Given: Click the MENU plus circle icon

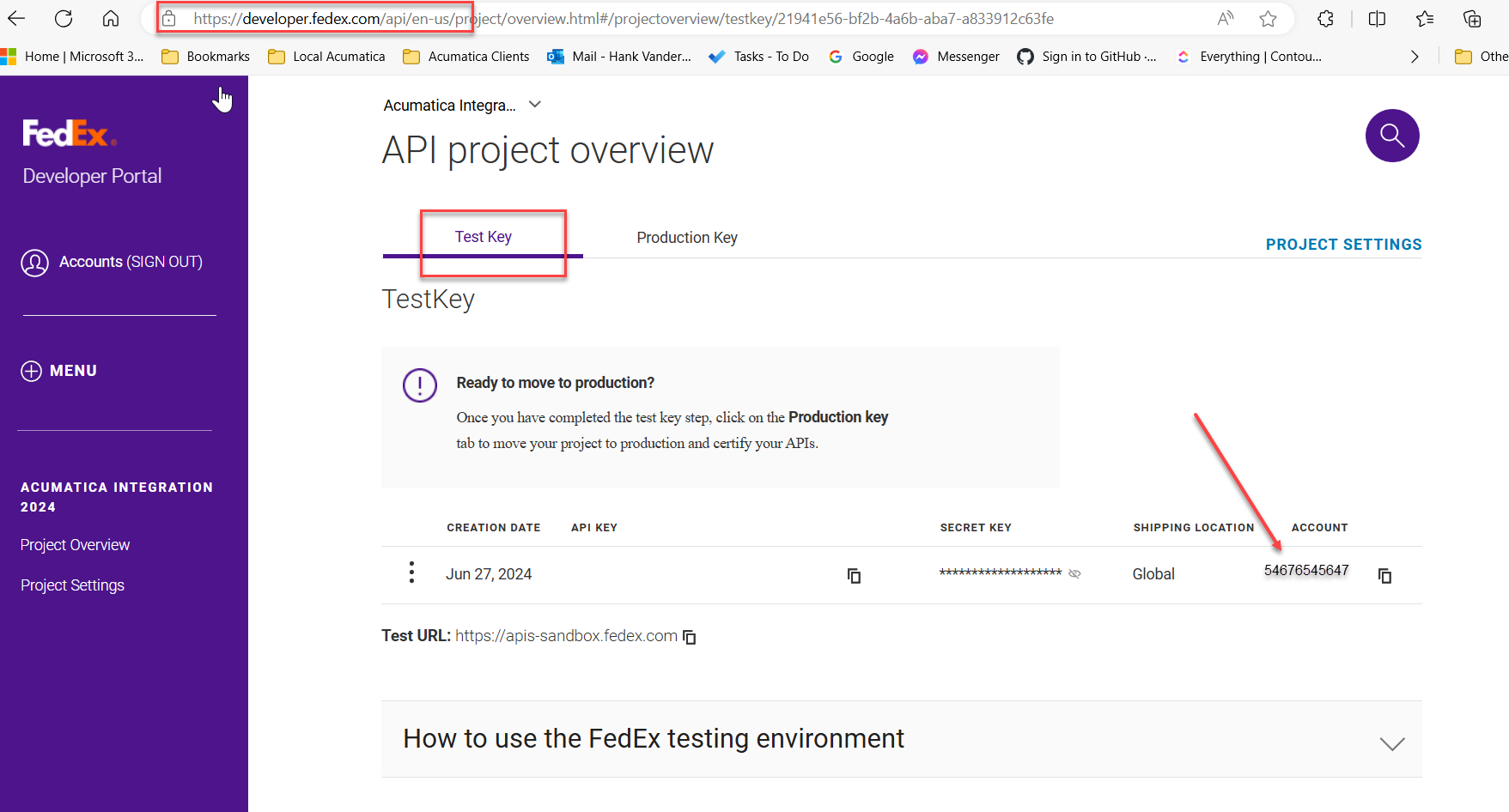Looking at the screenshot, I should [x=31, y=371].
